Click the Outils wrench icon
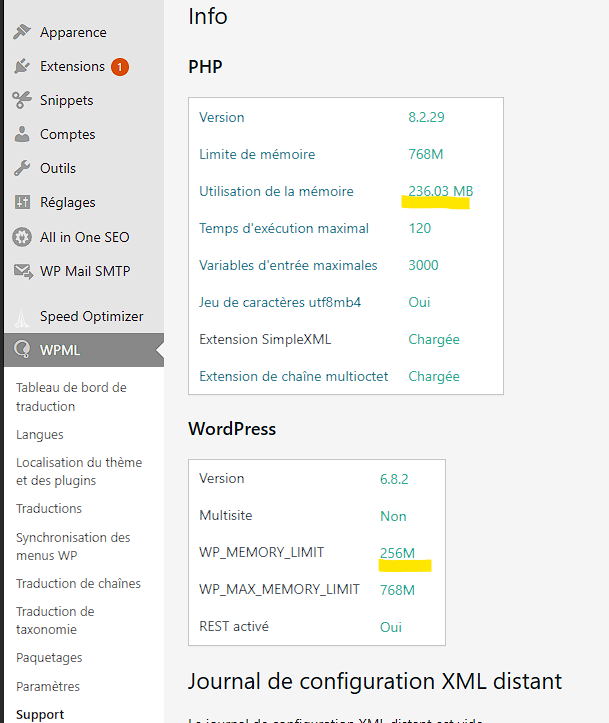 (22, 168)
